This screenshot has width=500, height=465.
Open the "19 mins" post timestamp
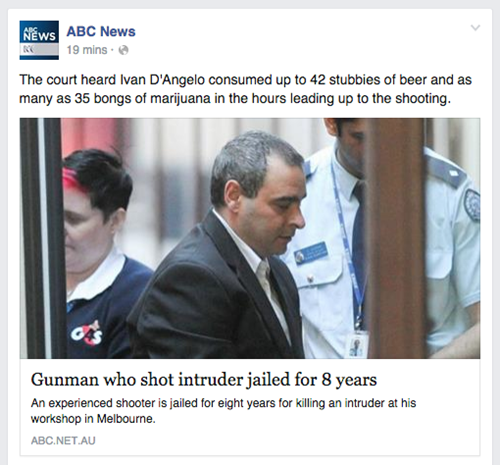pyautogui.click(x=87, y=50)
